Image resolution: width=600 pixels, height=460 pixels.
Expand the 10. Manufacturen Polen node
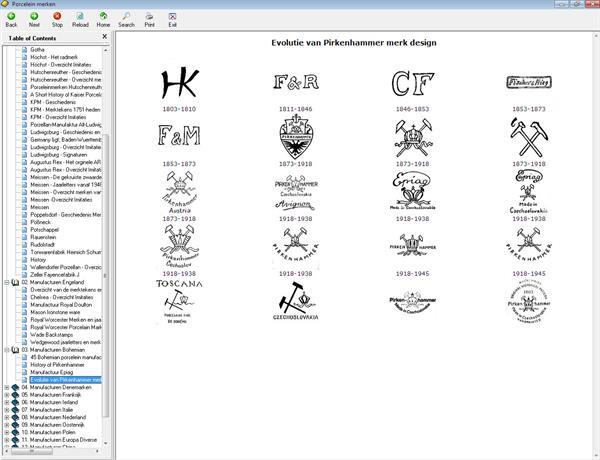click(7, 432)
